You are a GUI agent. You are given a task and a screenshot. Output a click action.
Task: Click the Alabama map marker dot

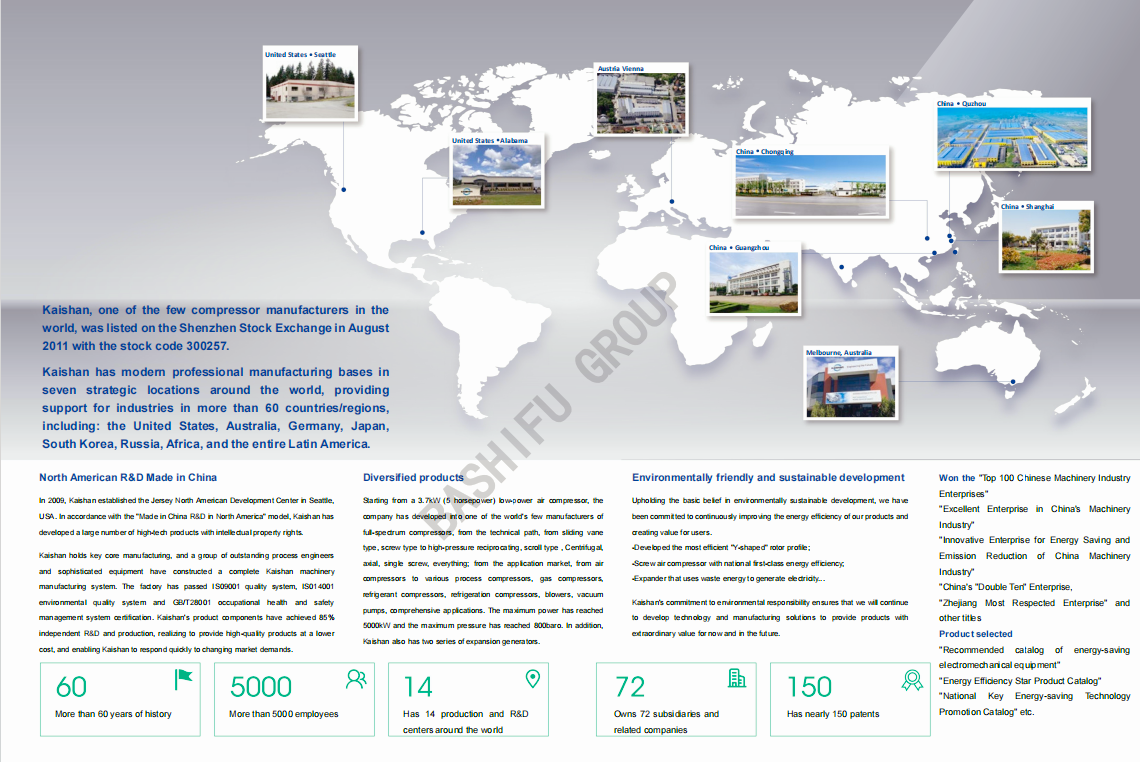point(422,233)
